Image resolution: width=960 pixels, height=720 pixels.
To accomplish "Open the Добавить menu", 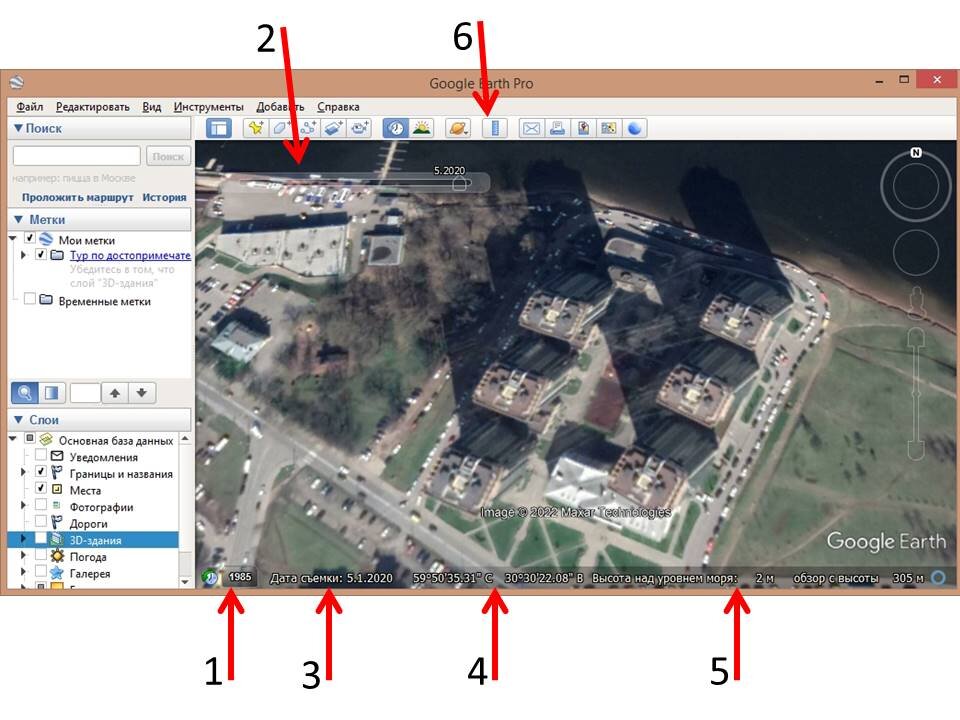I will tap(280, 107).
